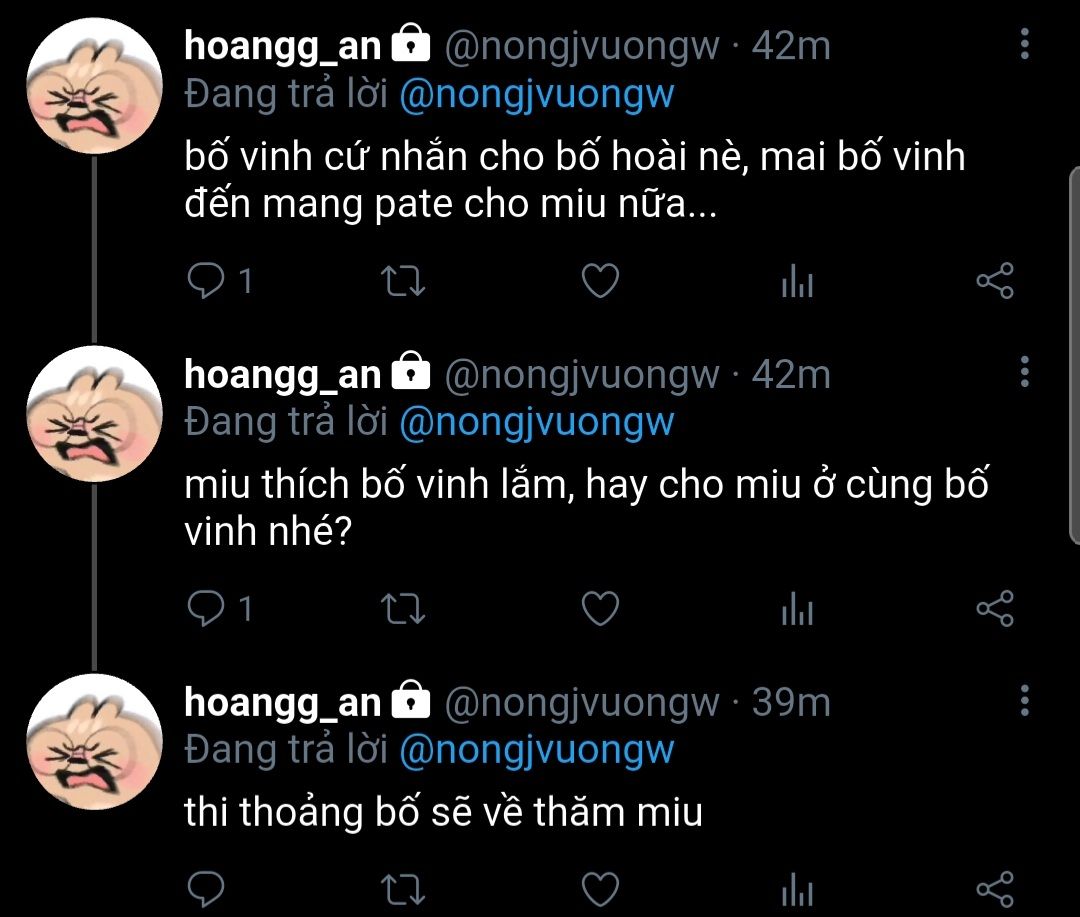The height and width of the screenshot is (917, 1080).
Task: Retweet the second tweet in thread
Action: 403,609
